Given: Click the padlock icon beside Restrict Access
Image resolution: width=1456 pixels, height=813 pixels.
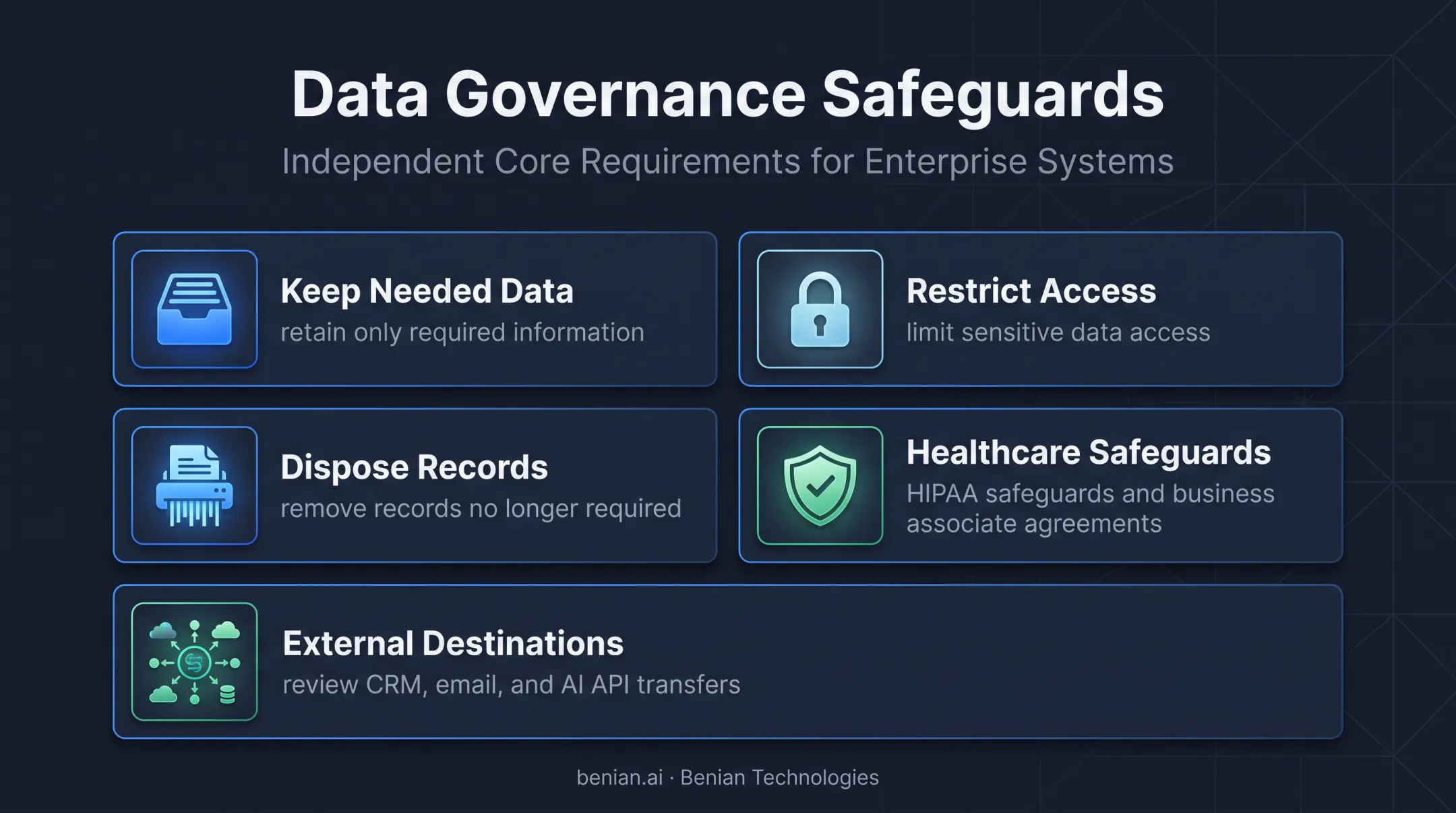Looking at the screenshot, I should tap(820, 309).
